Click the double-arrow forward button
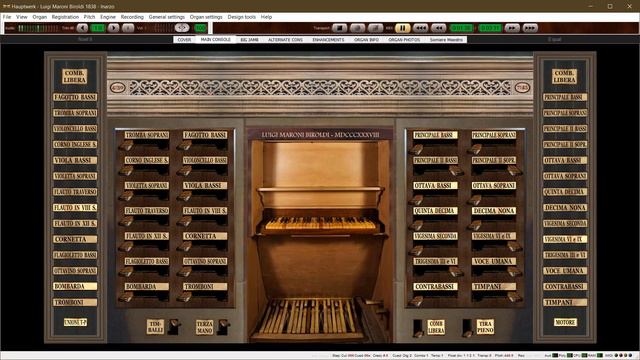This screenshot has height=360, width=640. click(x=512, y=28)
